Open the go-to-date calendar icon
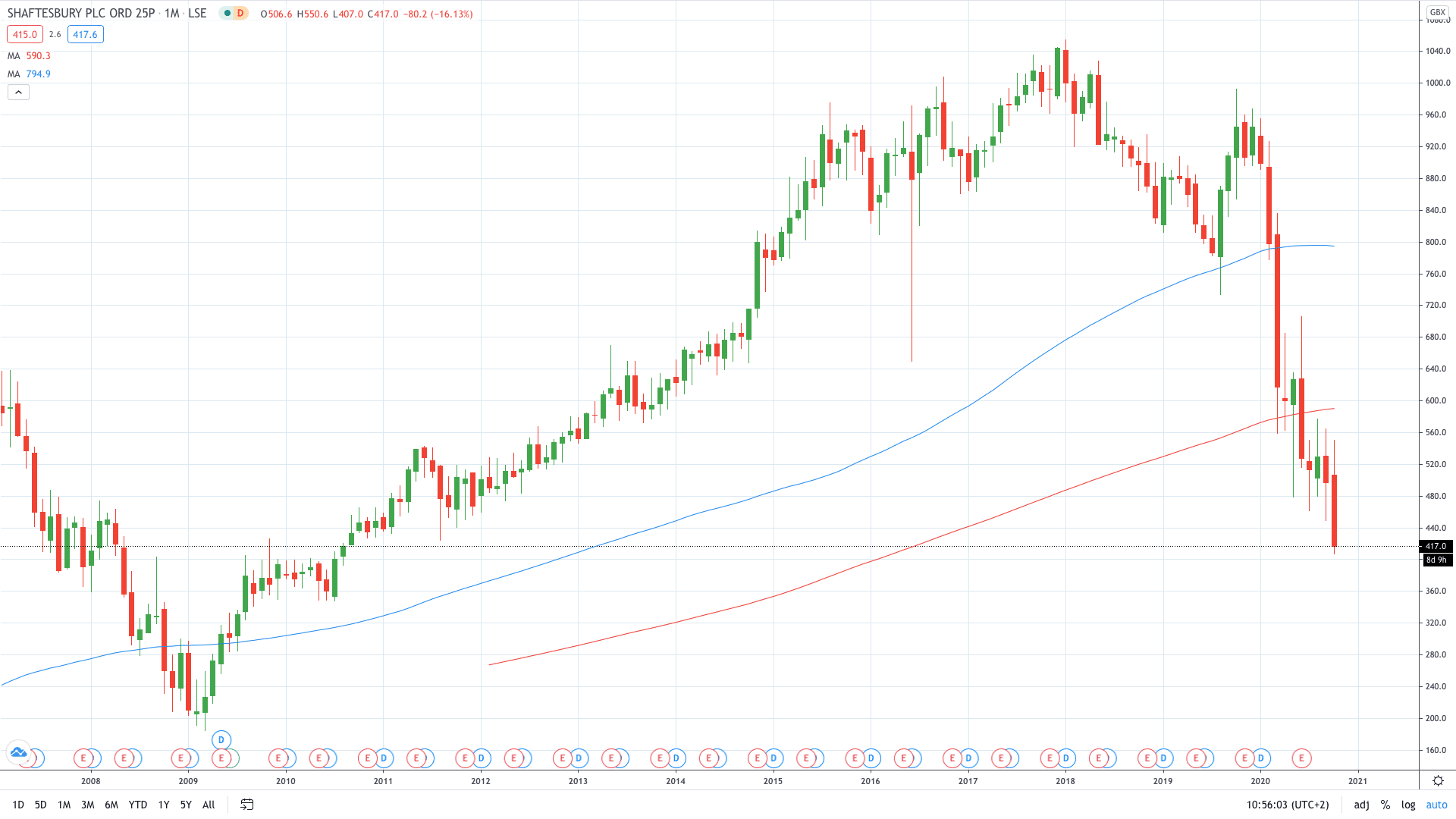Viewport: 1456px width, 819px height. (246, 805)
